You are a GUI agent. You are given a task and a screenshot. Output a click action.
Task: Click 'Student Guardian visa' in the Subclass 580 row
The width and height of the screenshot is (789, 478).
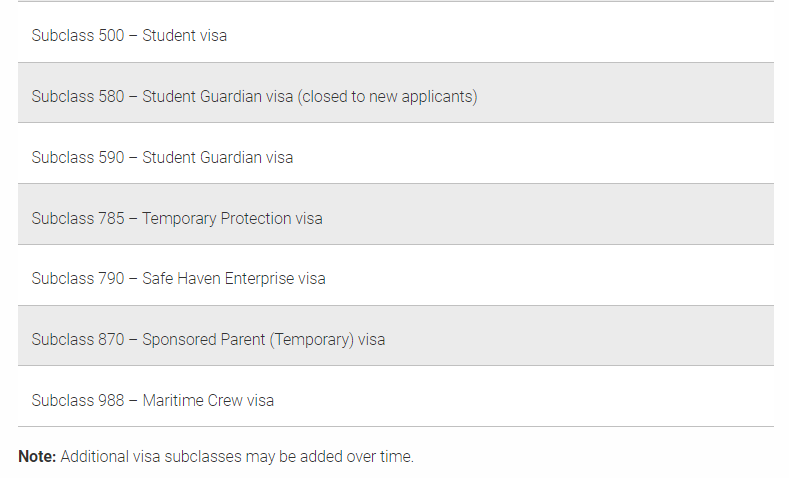pos(217,97)
